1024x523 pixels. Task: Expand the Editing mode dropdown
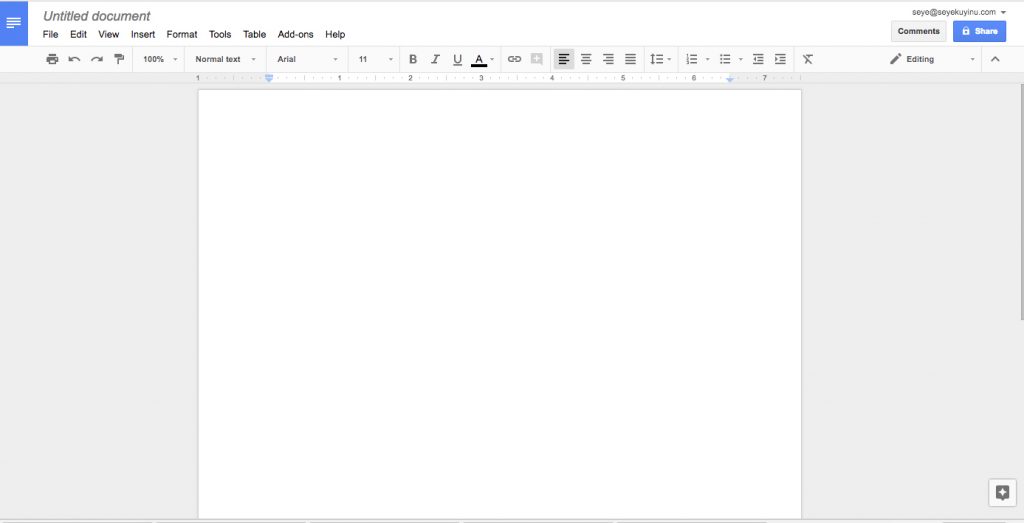(x=933, y=59)
